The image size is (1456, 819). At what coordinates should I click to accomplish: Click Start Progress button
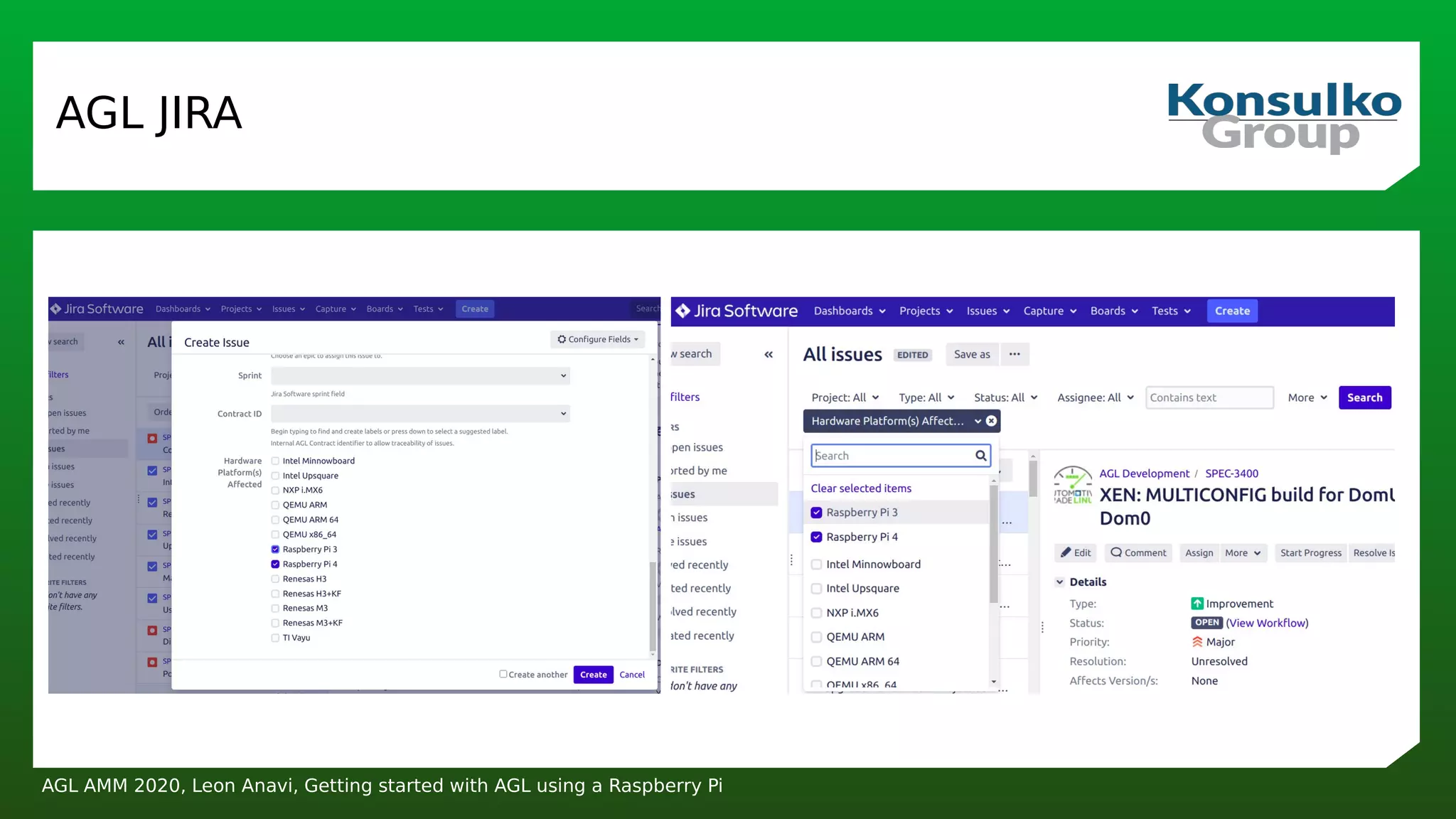(x=1310, y=552)
